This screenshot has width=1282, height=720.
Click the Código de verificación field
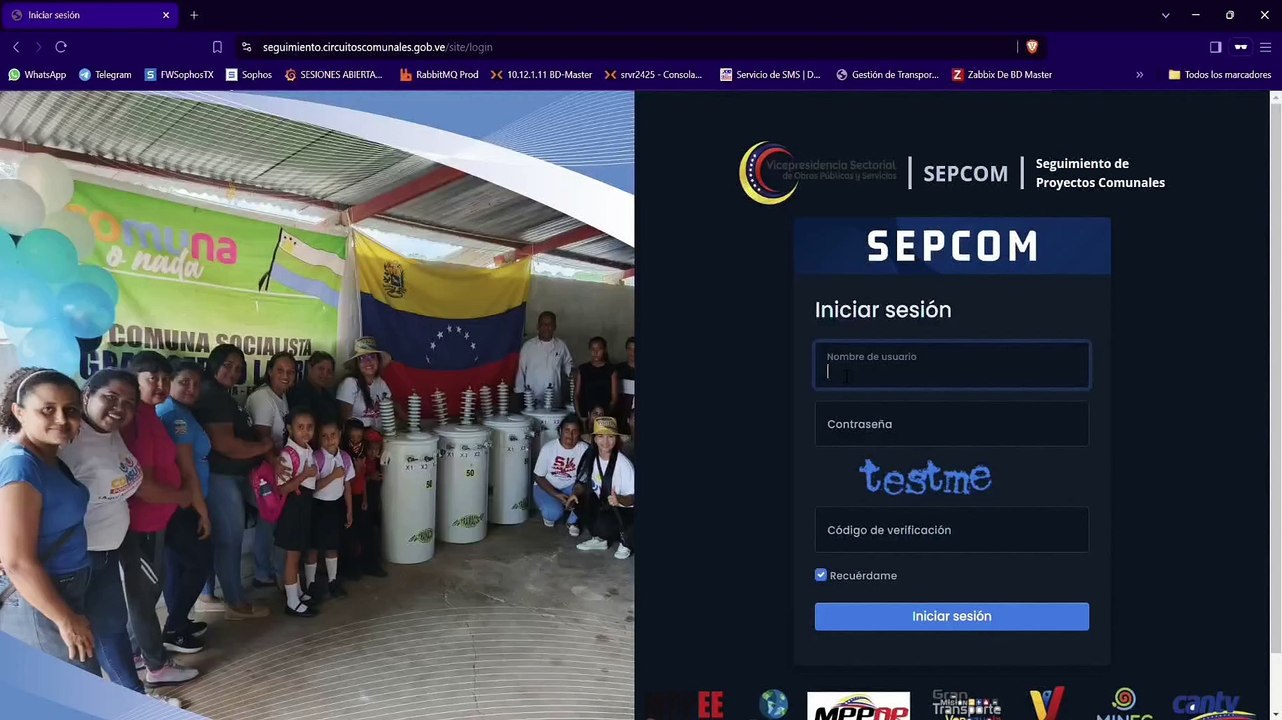coord(951,530)
